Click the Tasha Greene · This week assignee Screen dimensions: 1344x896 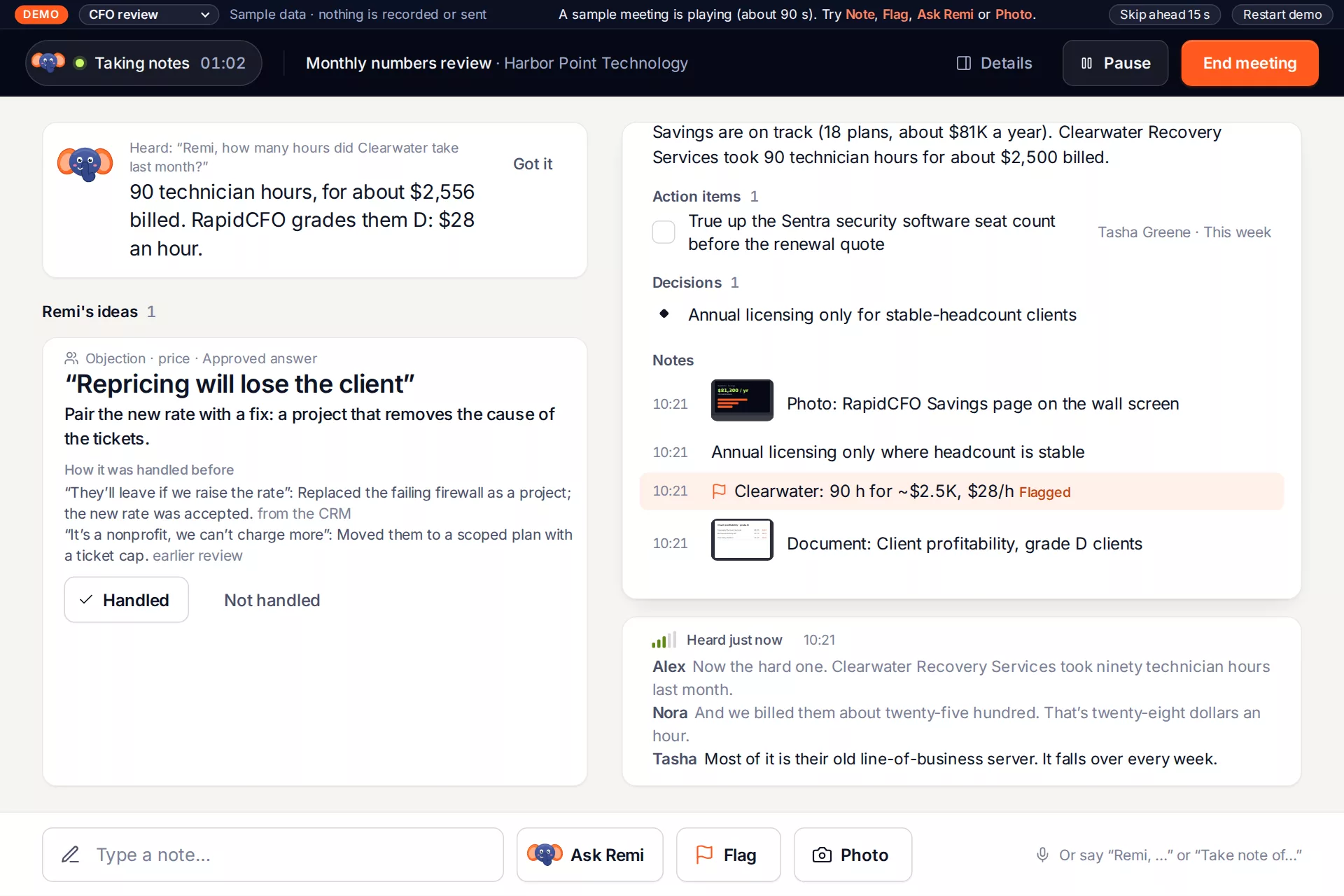1184,232
